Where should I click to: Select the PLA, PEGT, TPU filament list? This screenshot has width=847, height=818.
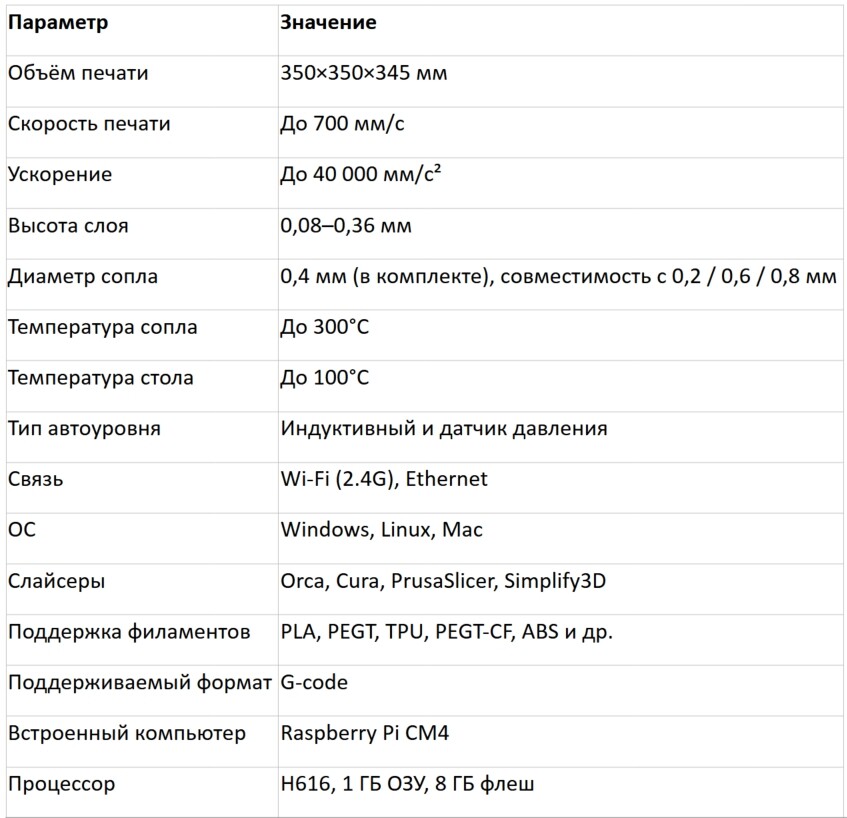pos(447,632)
